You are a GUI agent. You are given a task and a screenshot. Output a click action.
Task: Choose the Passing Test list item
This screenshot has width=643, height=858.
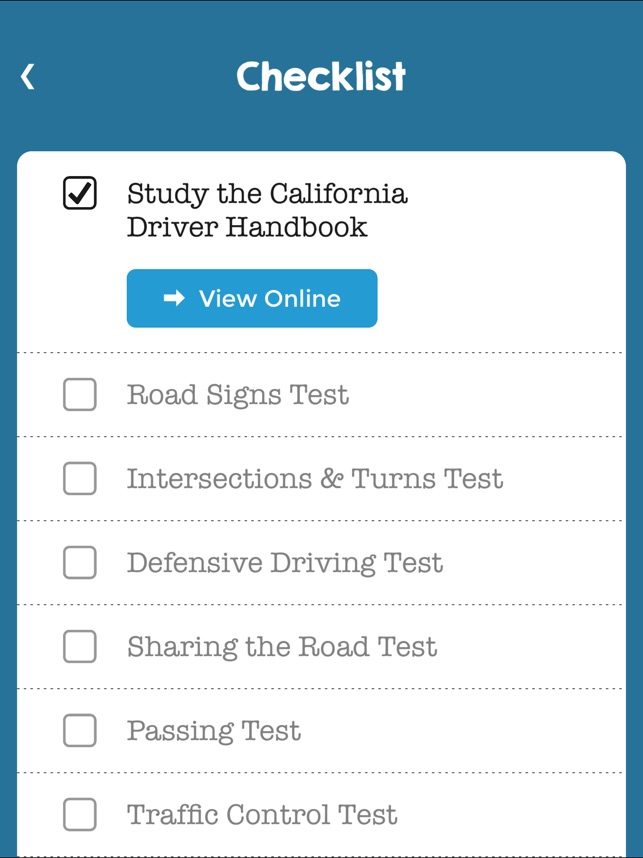[x=213, y=731]
